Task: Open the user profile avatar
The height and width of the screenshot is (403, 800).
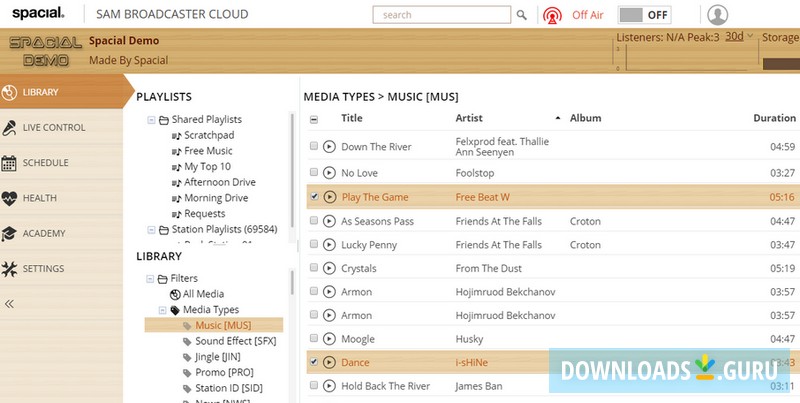Action: pos(718,15)
